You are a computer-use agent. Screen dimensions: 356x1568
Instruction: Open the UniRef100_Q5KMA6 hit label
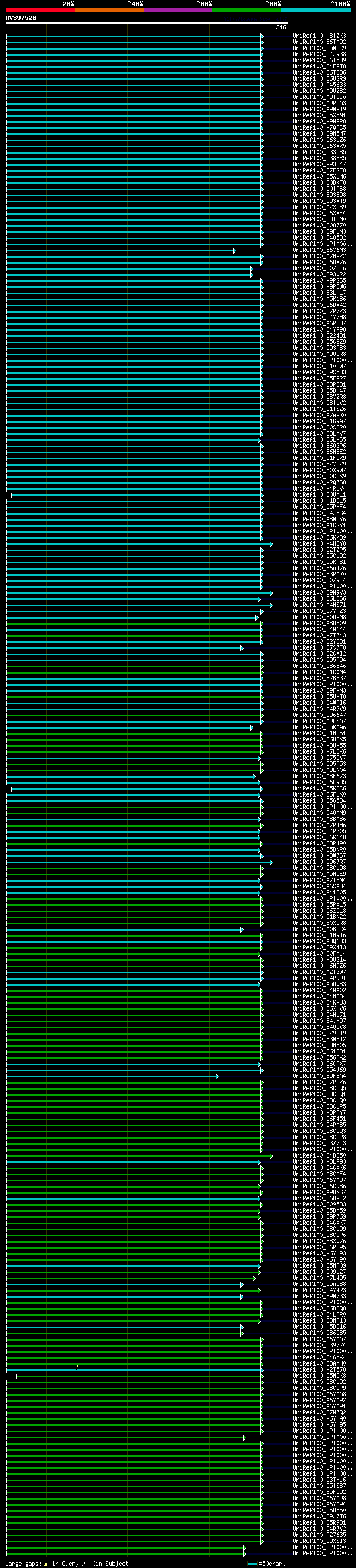(x=319, y=728)
